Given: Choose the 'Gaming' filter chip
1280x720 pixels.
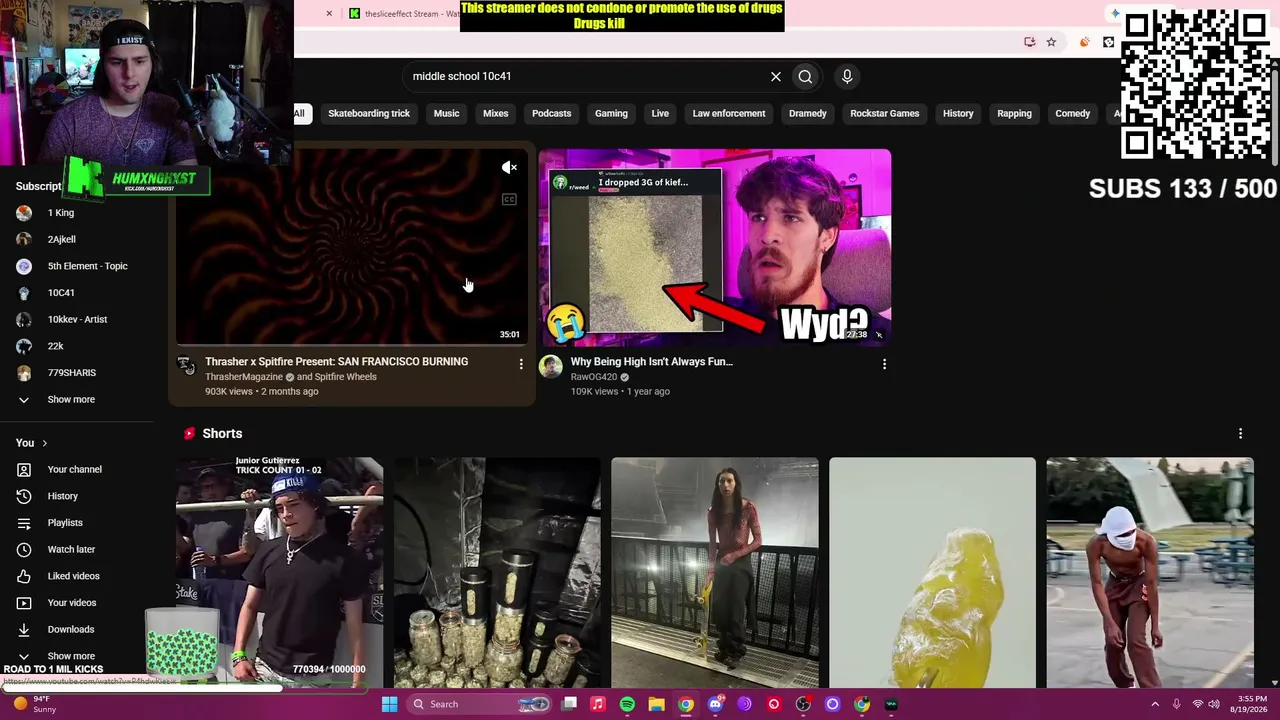Looking at the screenshot, I should click(611, 113).
